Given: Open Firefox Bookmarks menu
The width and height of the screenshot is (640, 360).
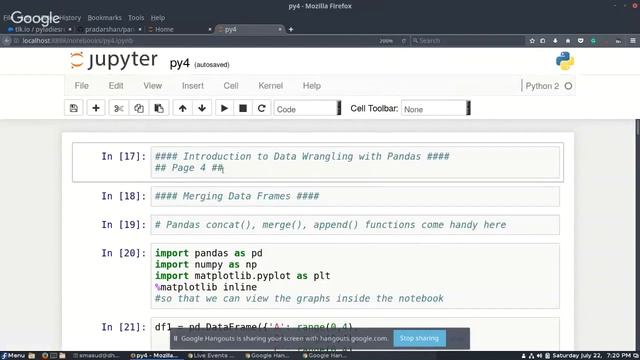Looking at the screenshot, I should point(104,18).
